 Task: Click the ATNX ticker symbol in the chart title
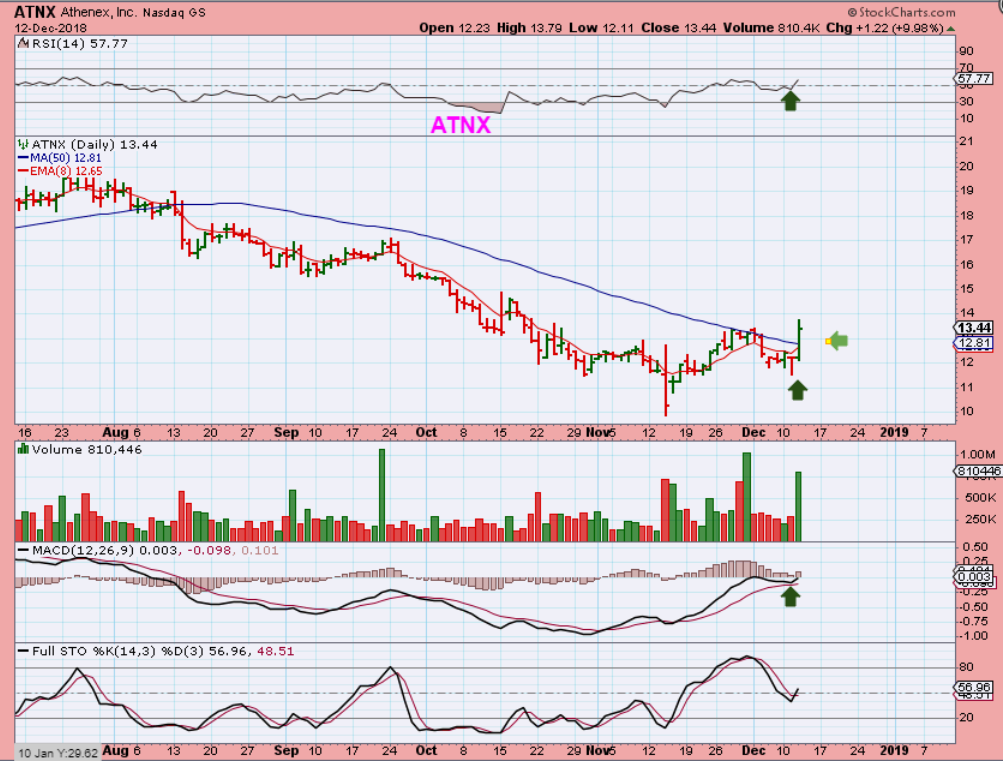(36, 12)
